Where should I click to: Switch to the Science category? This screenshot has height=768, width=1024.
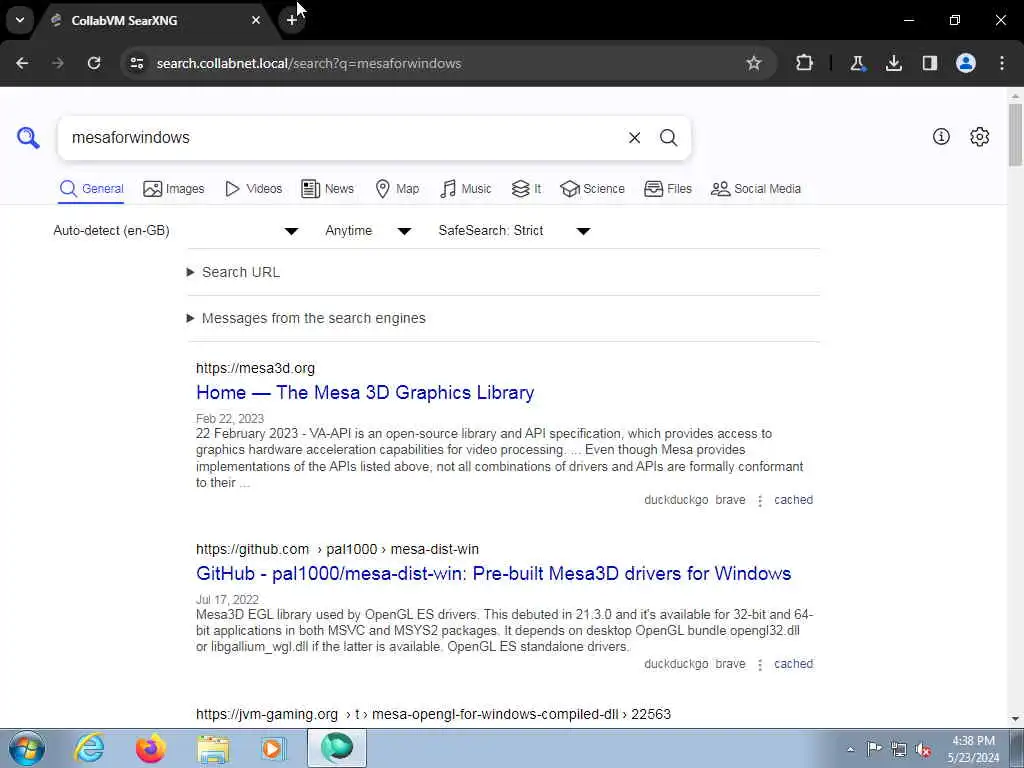pos(593,189)
